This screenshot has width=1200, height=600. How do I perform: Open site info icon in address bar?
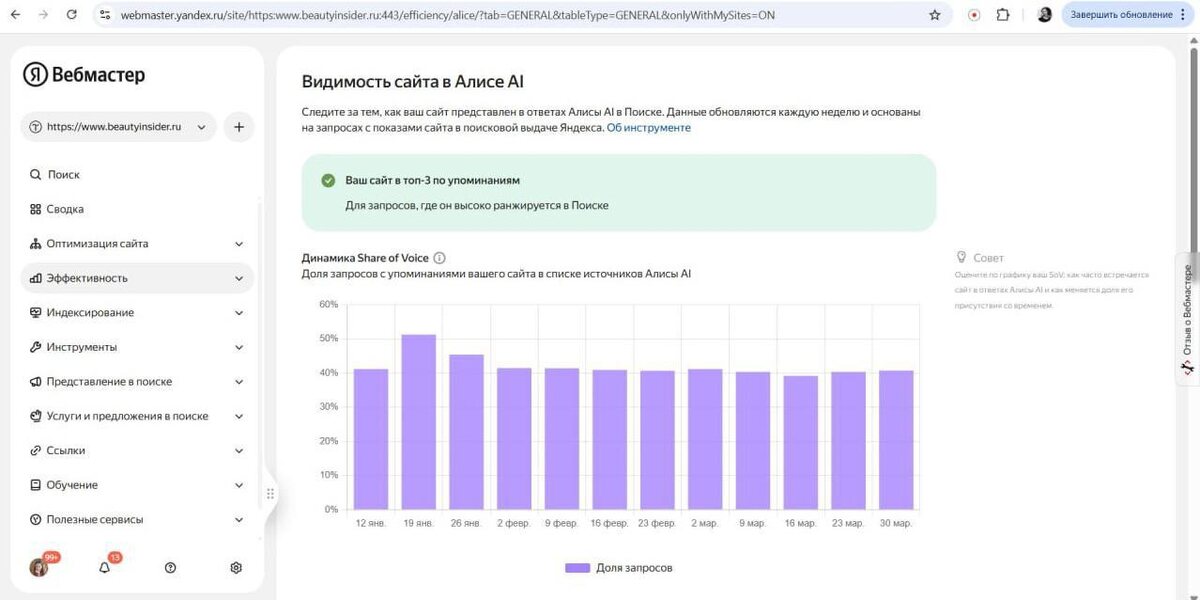tap(105, 15)
